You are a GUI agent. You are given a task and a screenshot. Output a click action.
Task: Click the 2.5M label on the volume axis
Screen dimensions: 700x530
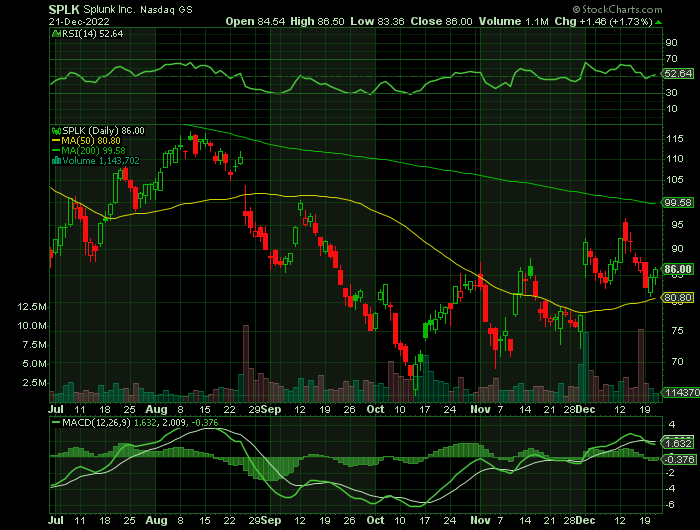click(x=35, y=383)
